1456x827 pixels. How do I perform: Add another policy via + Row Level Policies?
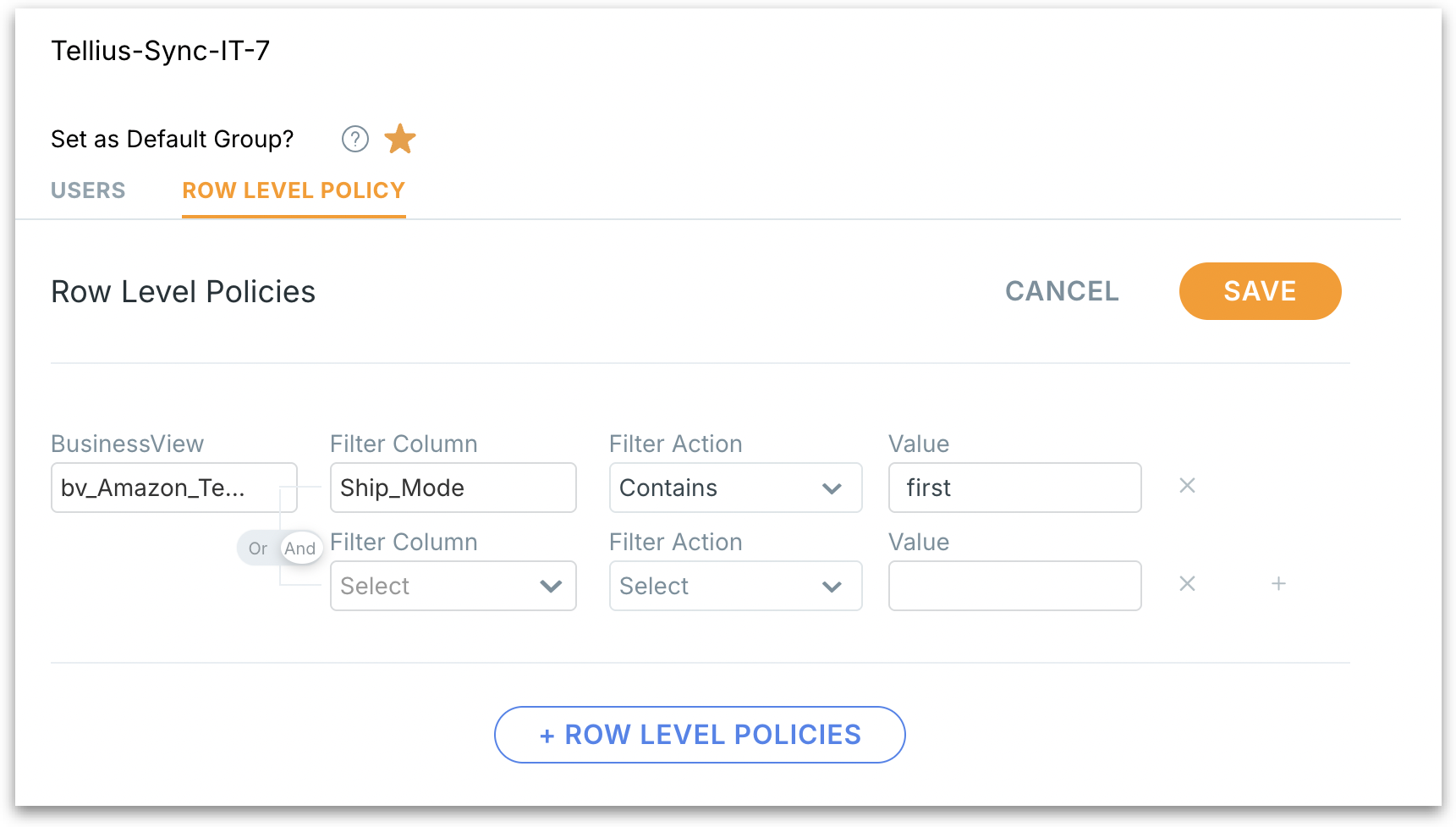coord(700,735)
